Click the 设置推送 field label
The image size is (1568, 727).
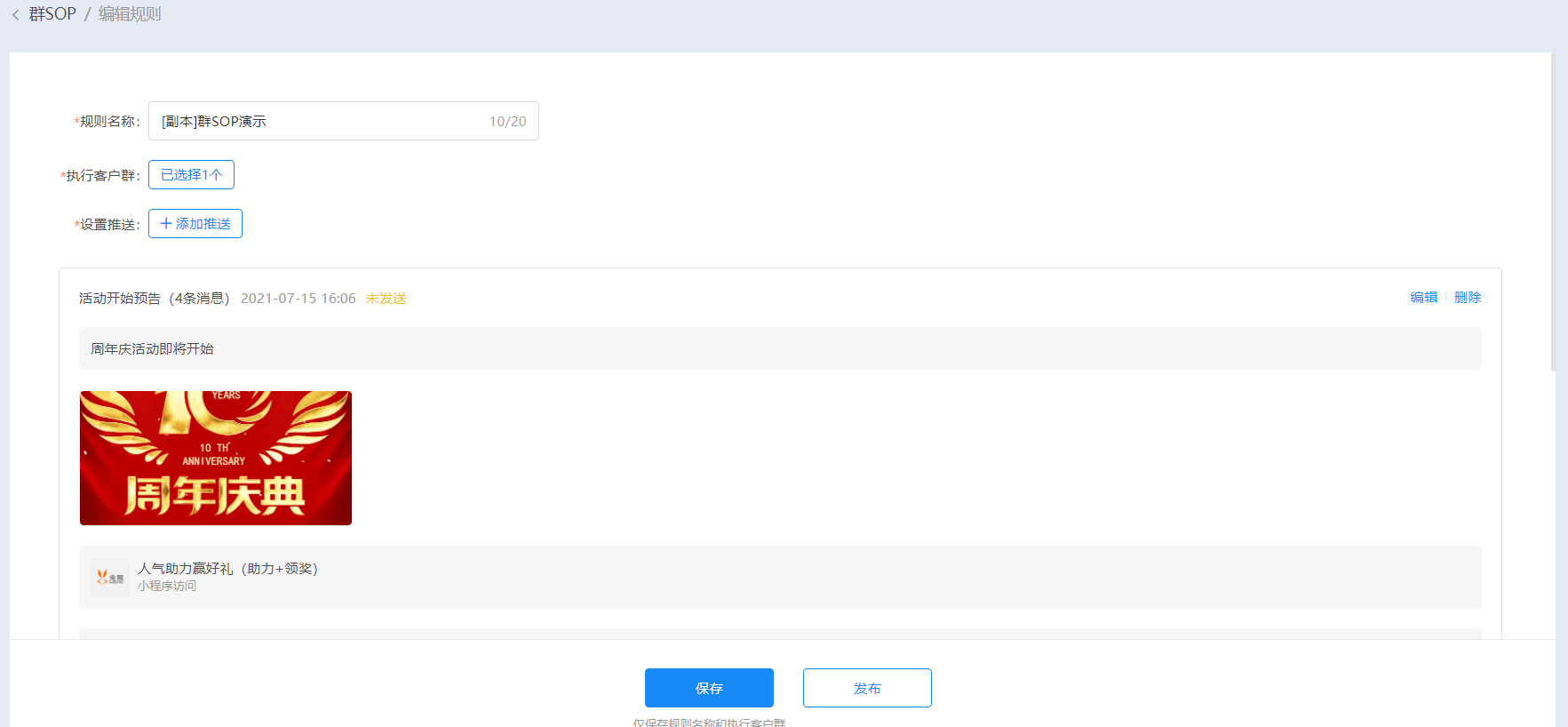(107, 225)
